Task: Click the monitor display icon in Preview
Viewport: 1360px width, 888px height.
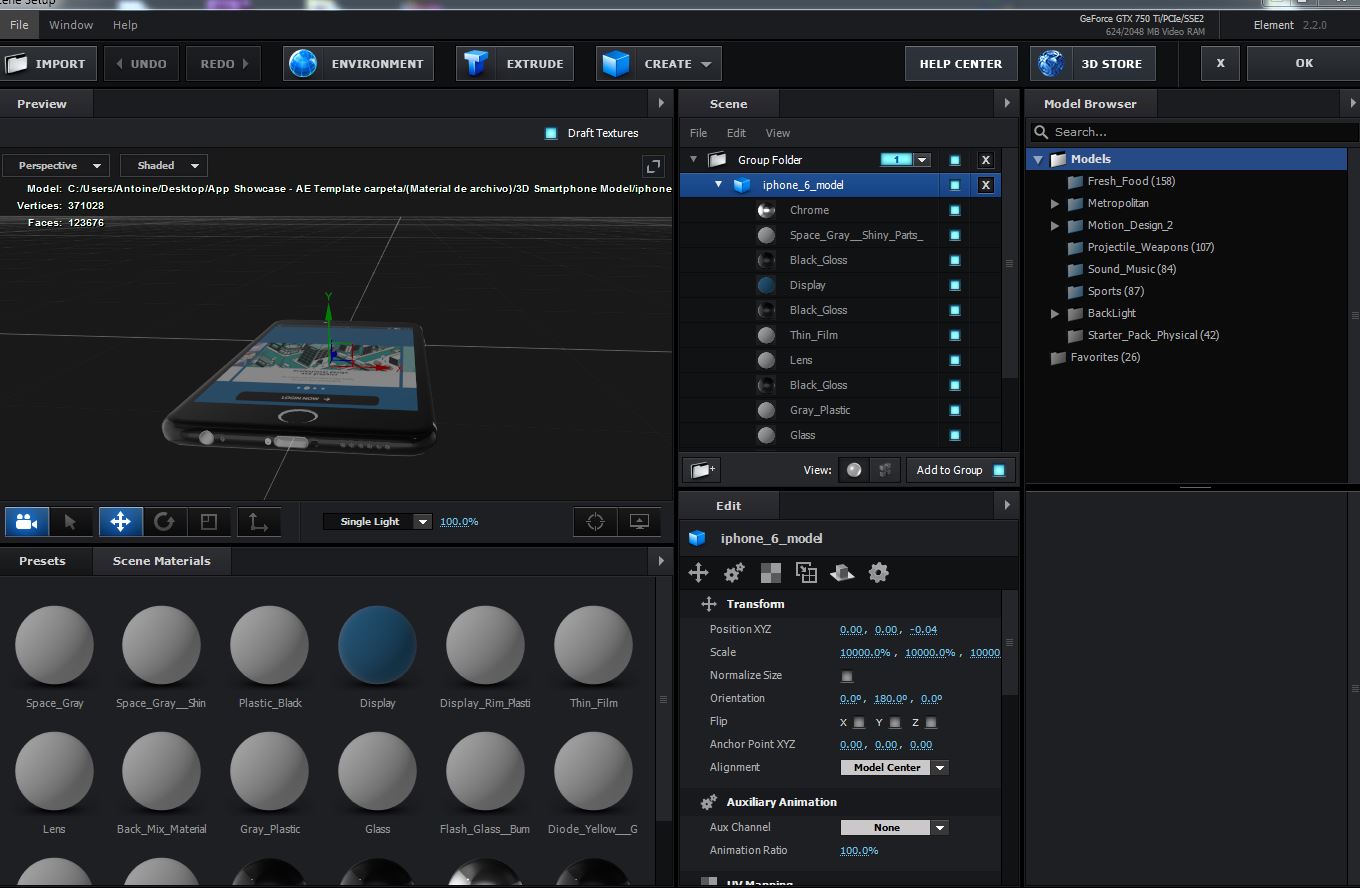Action: [640, 522]
